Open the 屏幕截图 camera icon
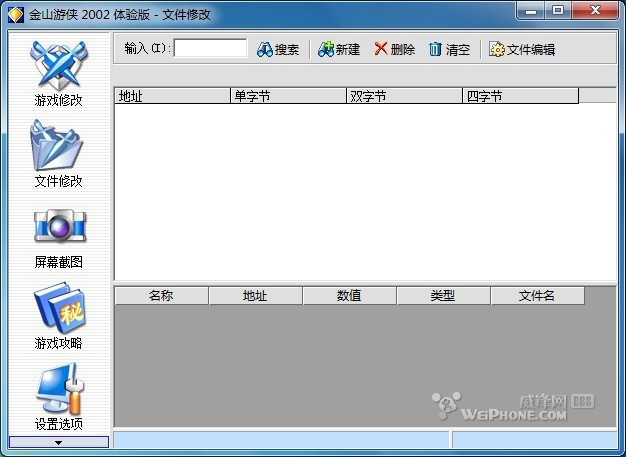 (x=59, y=226)
